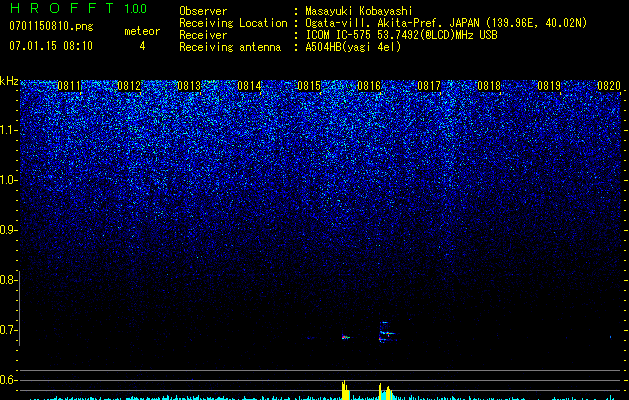Select observer name Masayuki Kobayashi
The height and width of the screenshot is (400, 629).
click(359, 11)
